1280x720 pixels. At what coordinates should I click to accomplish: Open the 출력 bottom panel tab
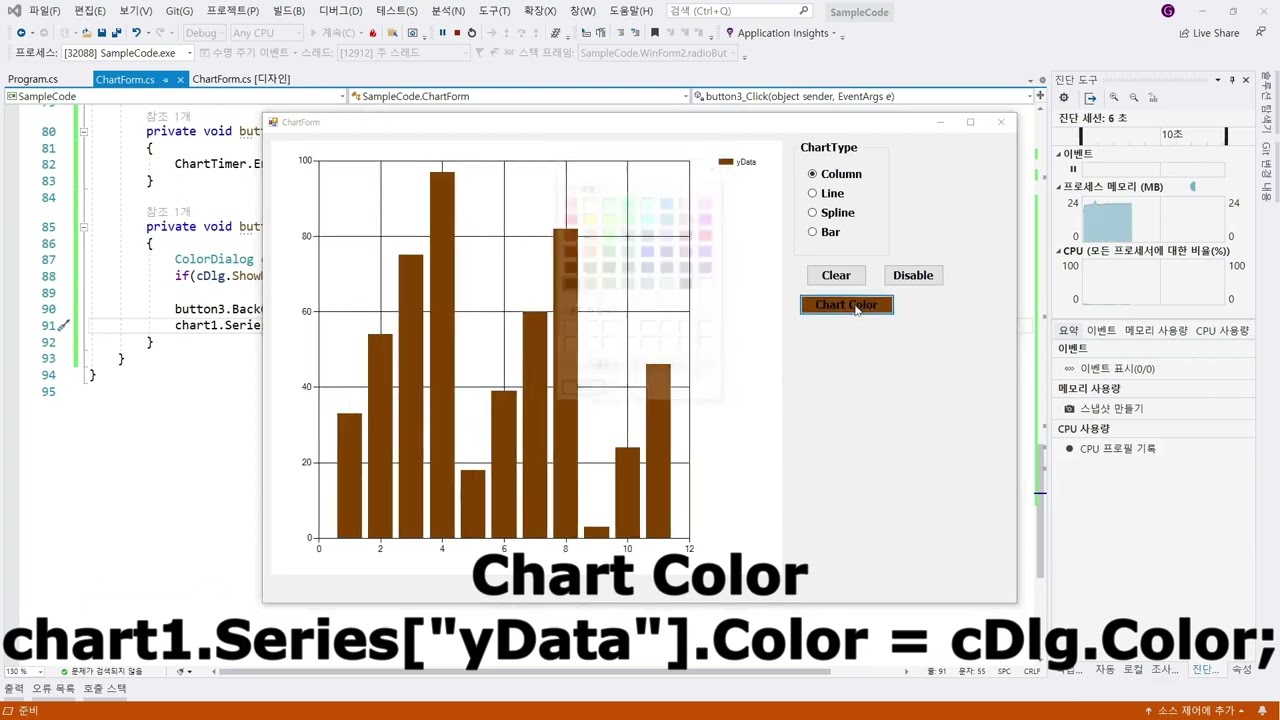click(x=14, y=689)
